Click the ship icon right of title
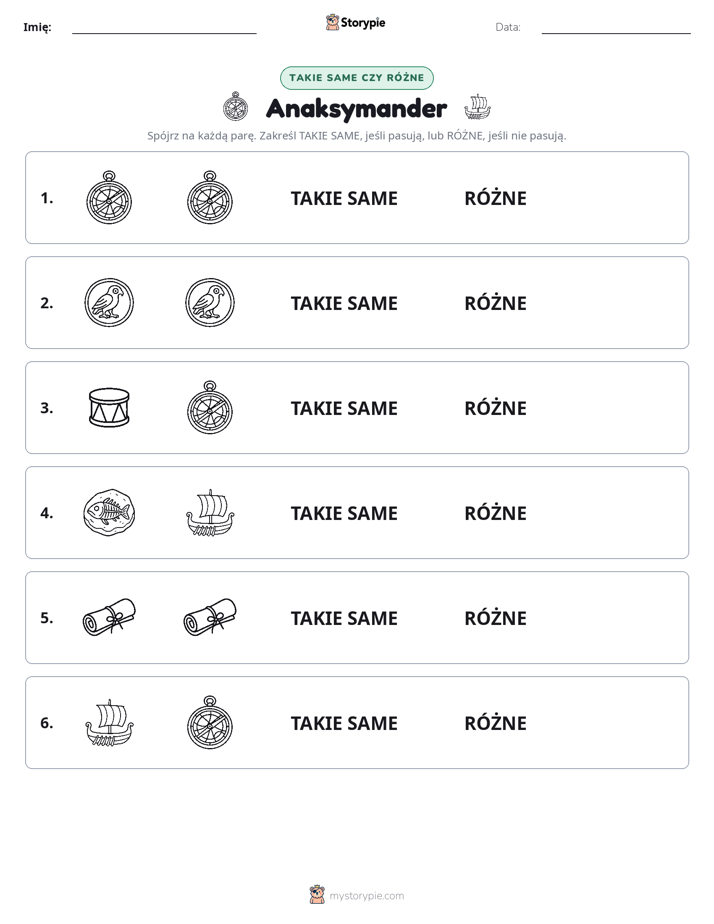The image size is (714, 924). (477, 107)
